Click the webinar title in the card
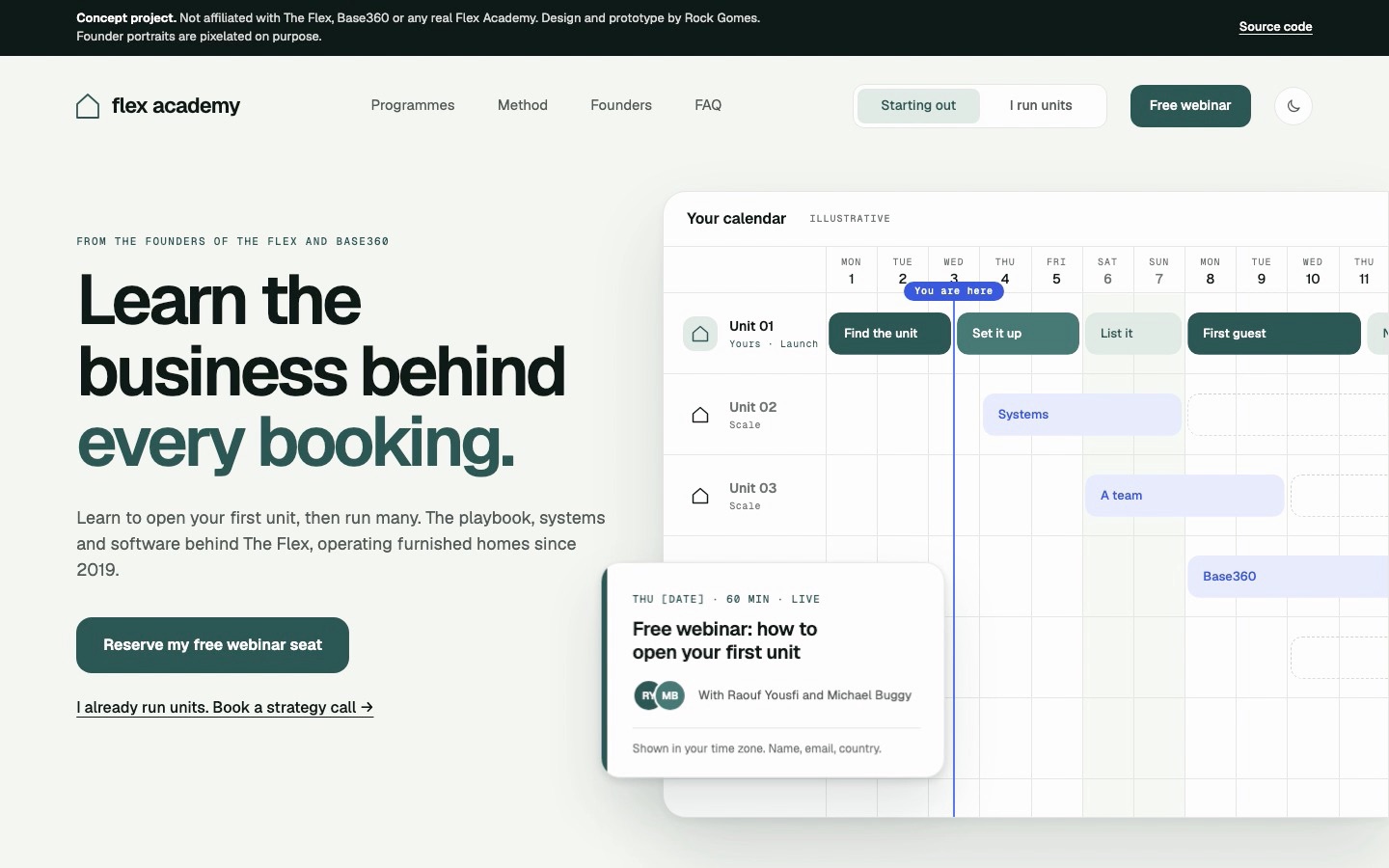Image resolution: width=1389 pixels, height=868 pixels. coord(725,640)
